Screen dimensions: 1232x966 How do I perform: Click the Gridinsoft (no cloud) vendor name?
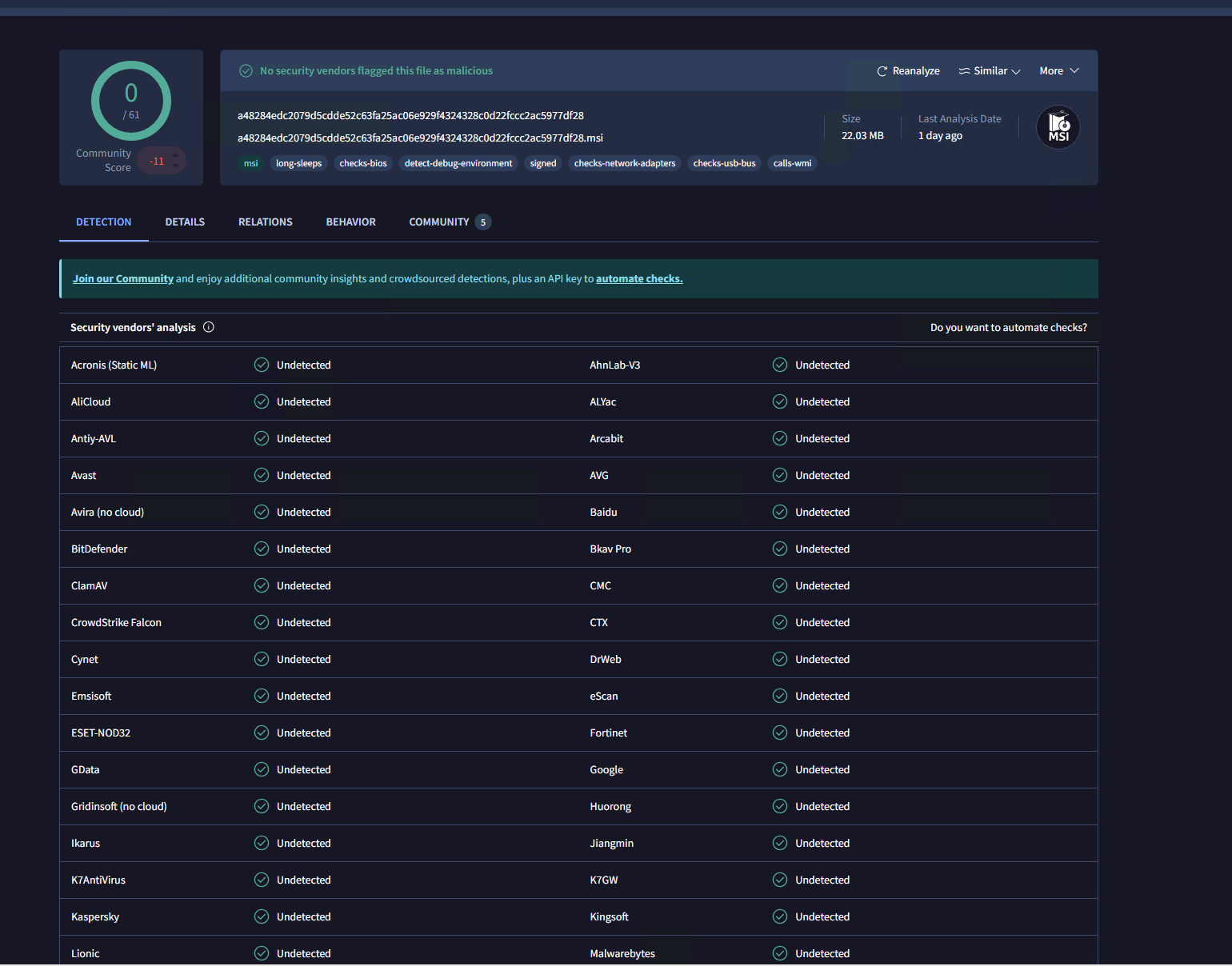click(119, 806)
